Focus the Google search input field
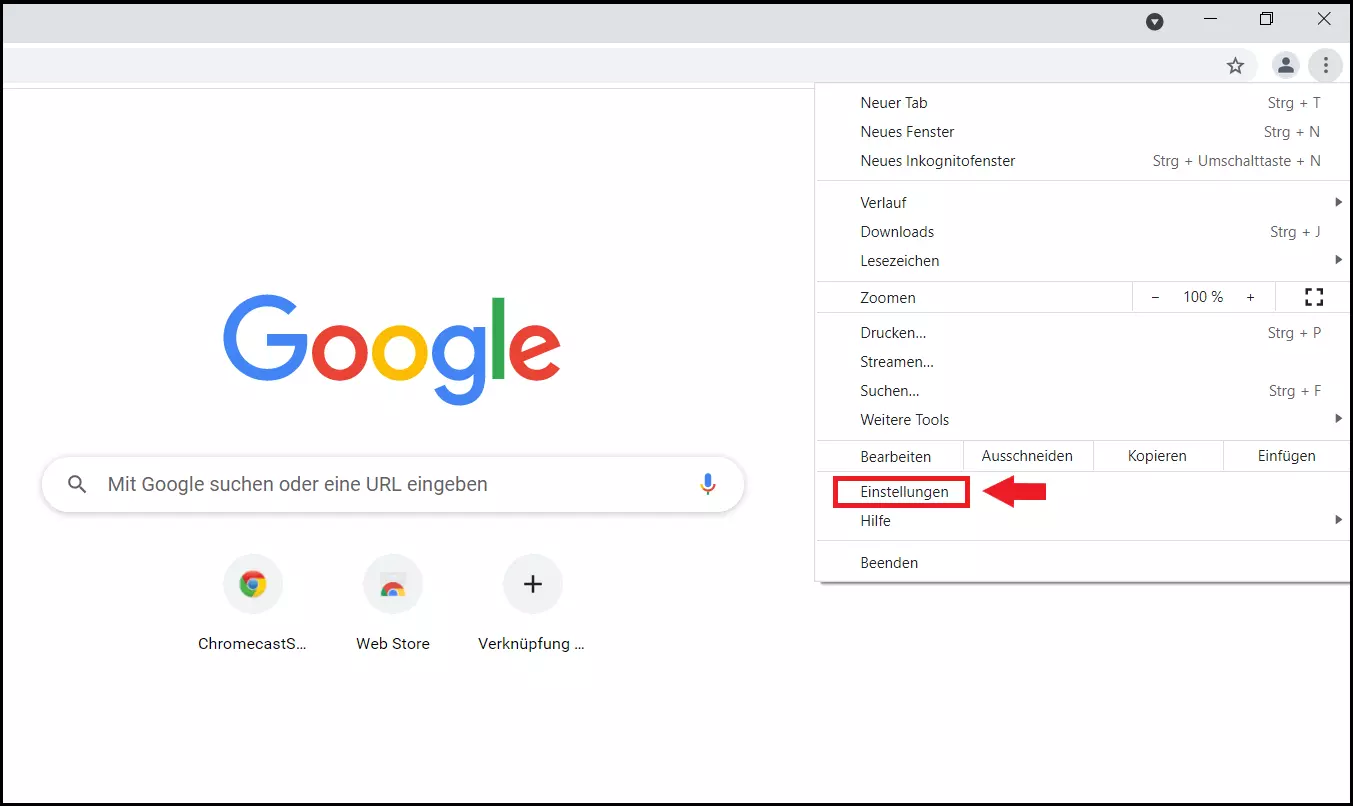 pos(393,484)
